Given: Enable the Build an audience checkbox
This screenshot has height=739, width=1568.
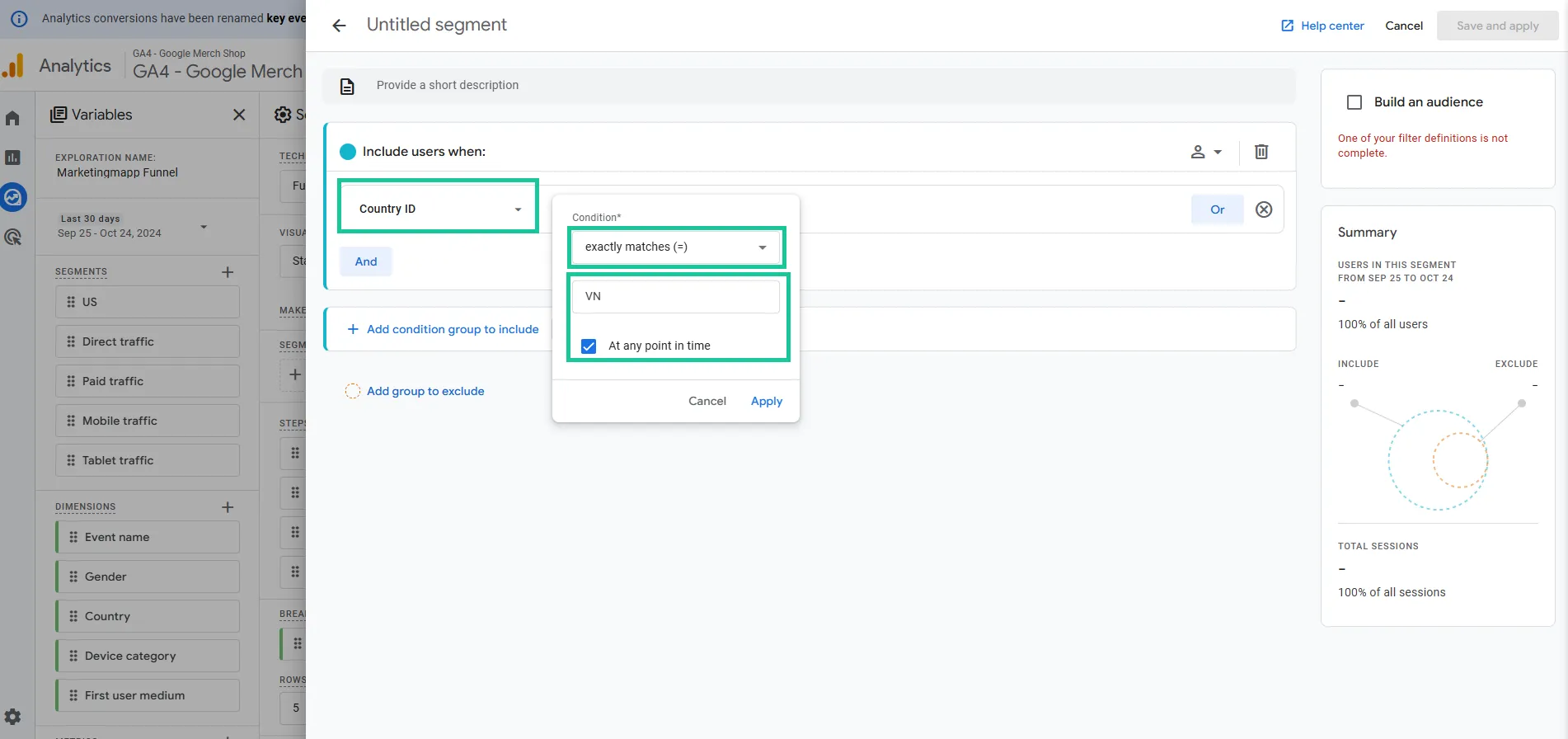Looking at the screenshot, I should [1354, 102].
